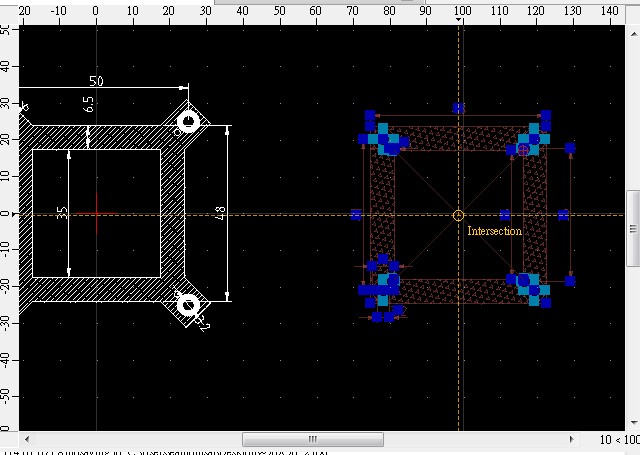Select the upper white mounting hole circle

187,123
